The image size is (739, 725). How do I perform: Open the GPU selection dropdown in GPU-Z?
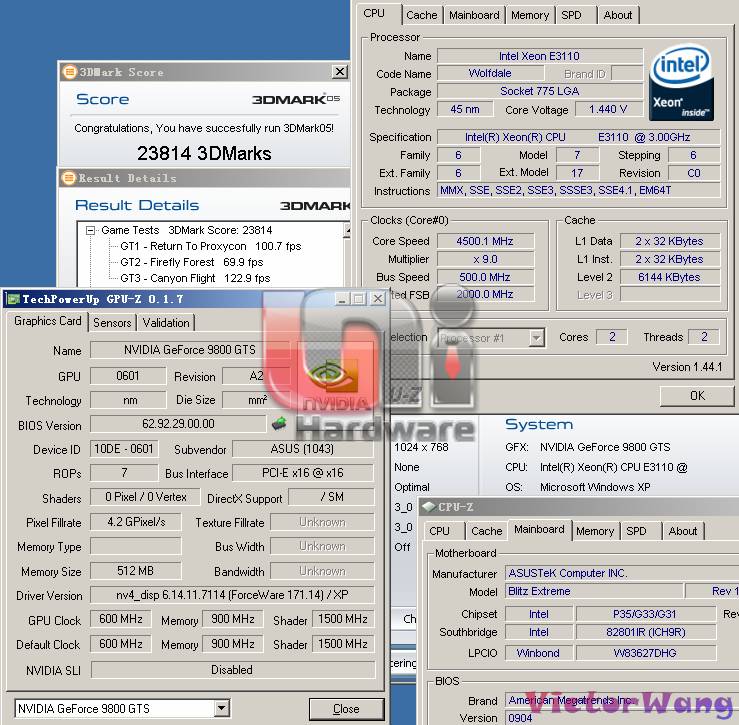click(x=222, y=708)
